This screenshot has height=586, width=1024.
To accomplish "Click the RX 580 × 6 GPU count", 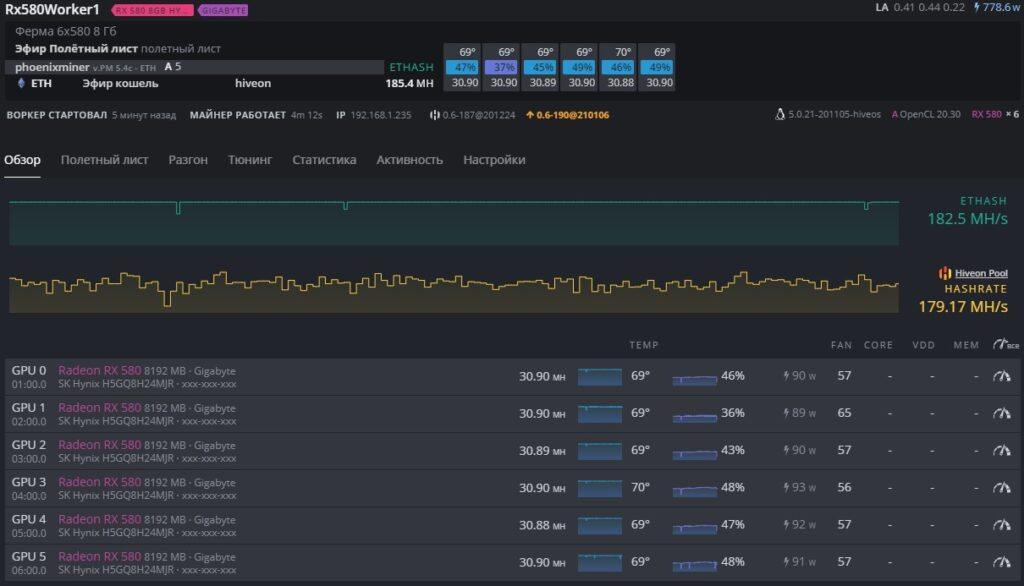I will 995,114.
